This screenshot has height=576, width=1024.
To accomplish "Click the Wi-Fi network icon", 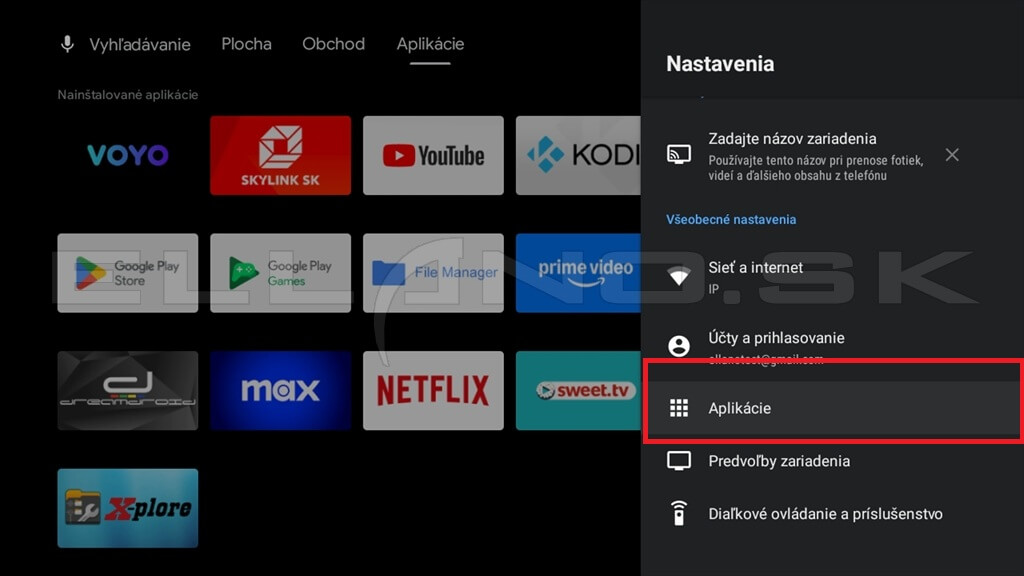I will pos(679,276).
